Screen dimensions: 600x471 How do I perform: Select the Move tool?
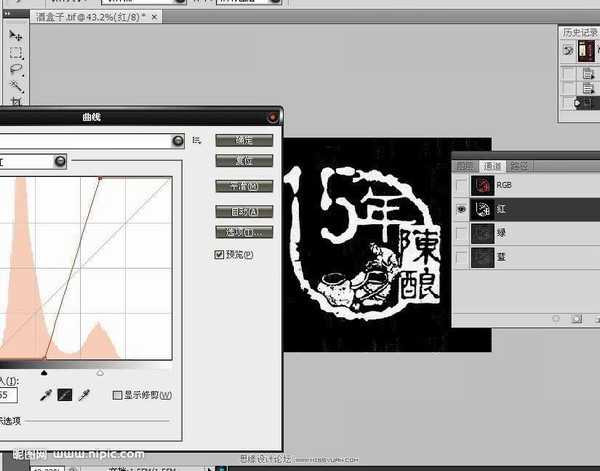16,35
